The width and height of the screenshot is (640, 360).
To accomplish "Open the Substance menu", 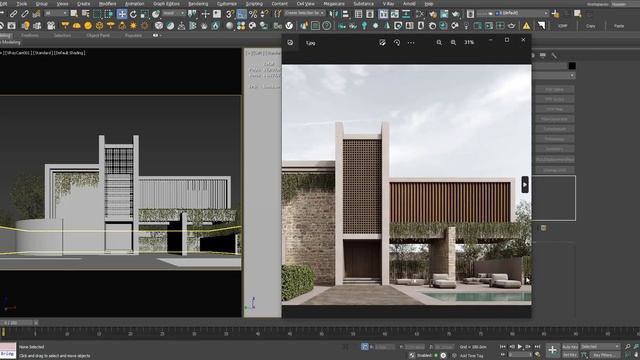I will 363,4.
